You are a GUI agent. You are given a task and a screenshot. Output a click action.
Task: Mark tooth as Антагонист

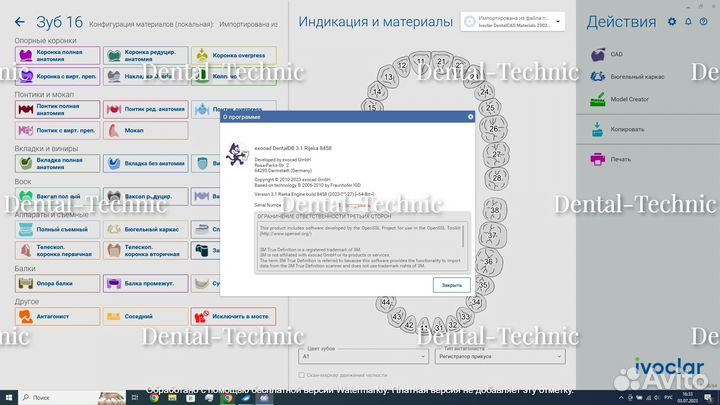(57, 316)
